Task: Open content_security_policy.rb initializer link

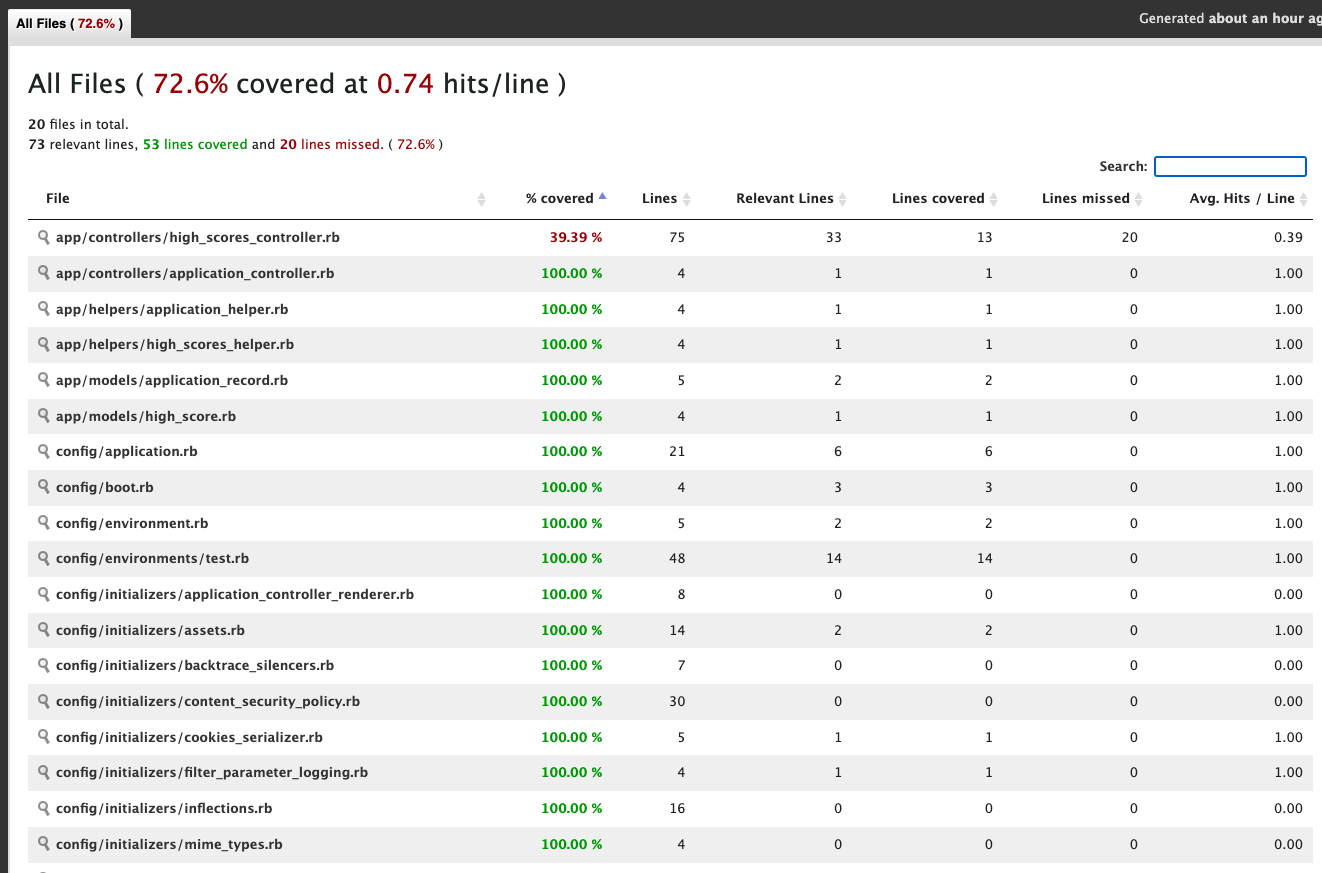Action: coord(208,701)
